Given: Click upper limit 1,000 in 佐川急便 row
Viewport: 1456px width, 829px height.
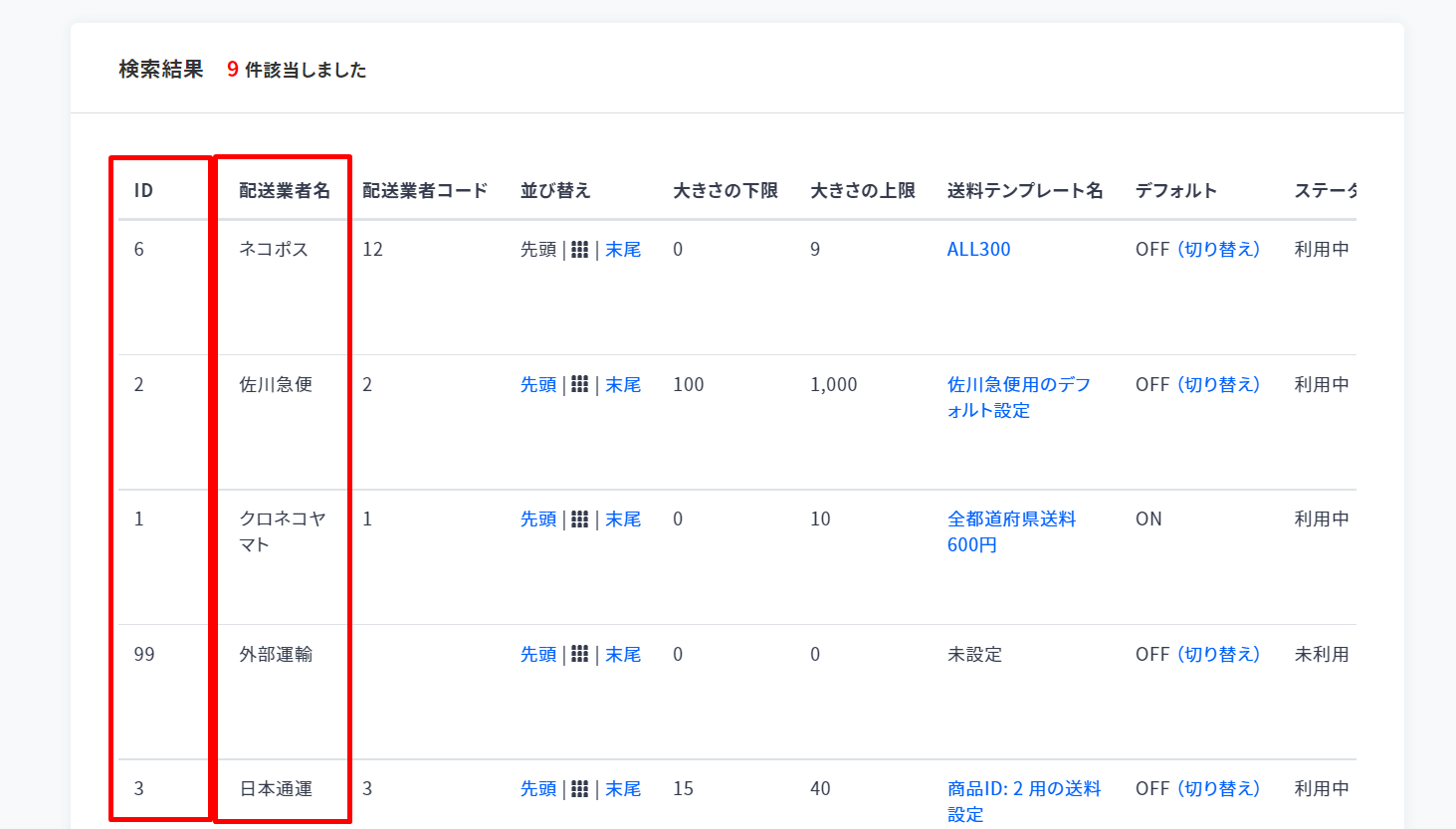Looking at the screenshot, I should pos(833,384).
